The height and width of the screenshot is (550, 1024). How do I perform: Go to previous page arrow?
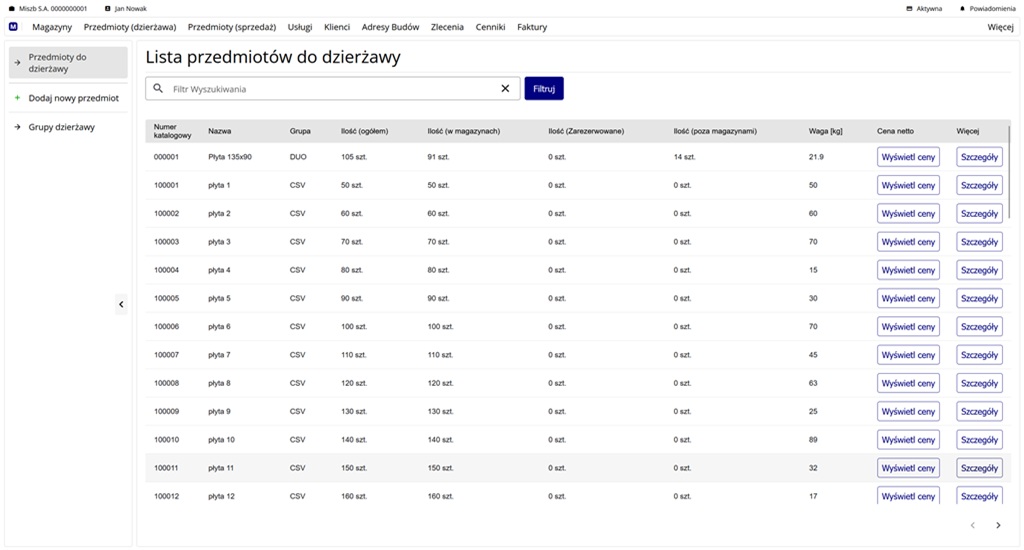972,525
